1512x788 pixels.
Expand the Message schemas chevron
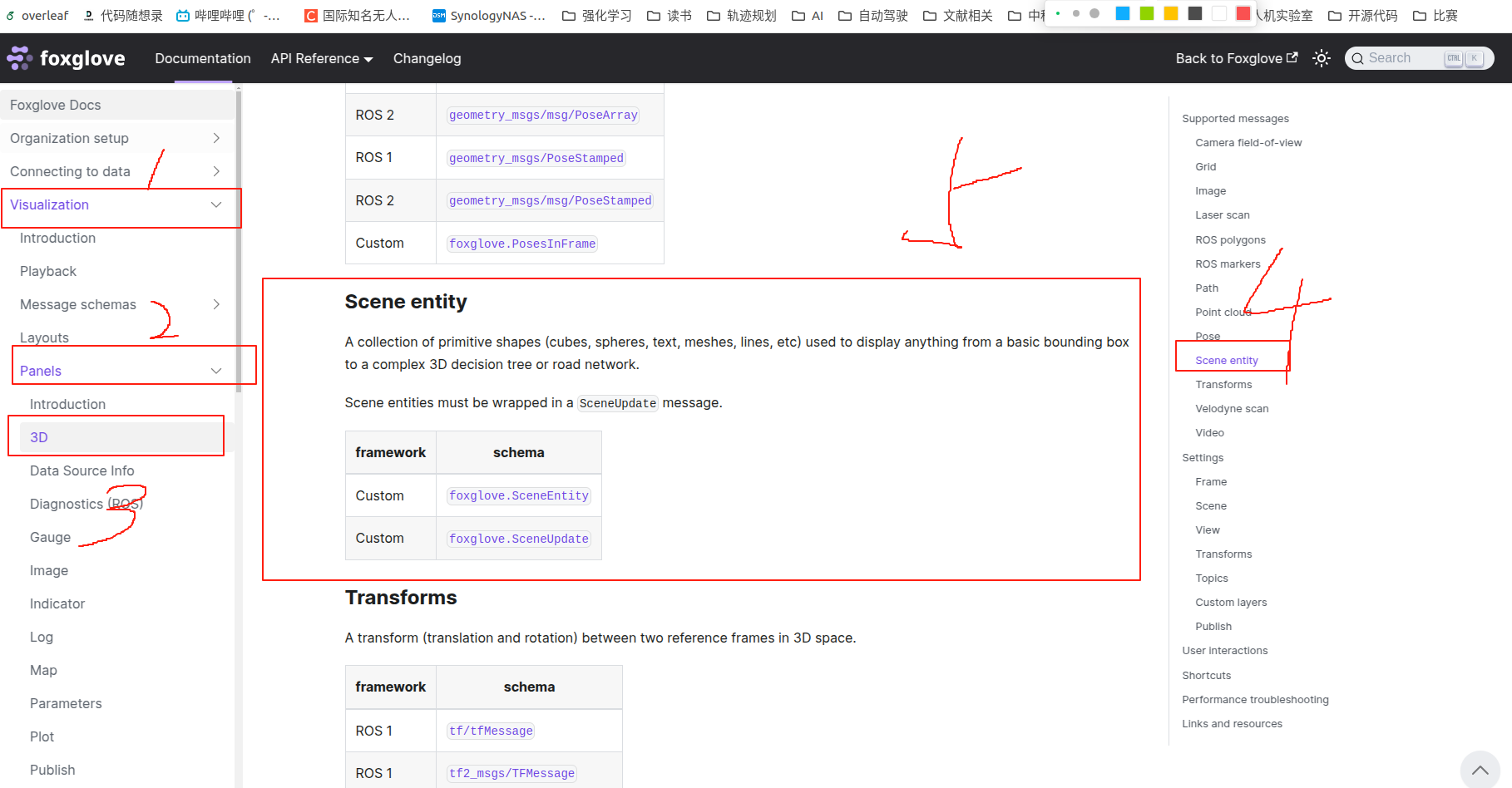(x=216, y=304)
